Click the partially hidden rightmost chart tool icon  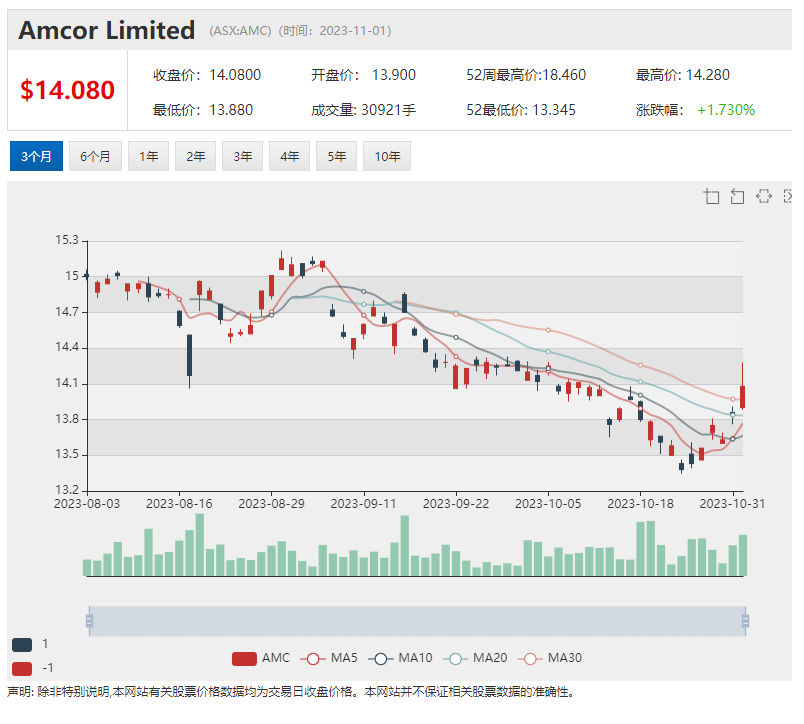point(788,196)
